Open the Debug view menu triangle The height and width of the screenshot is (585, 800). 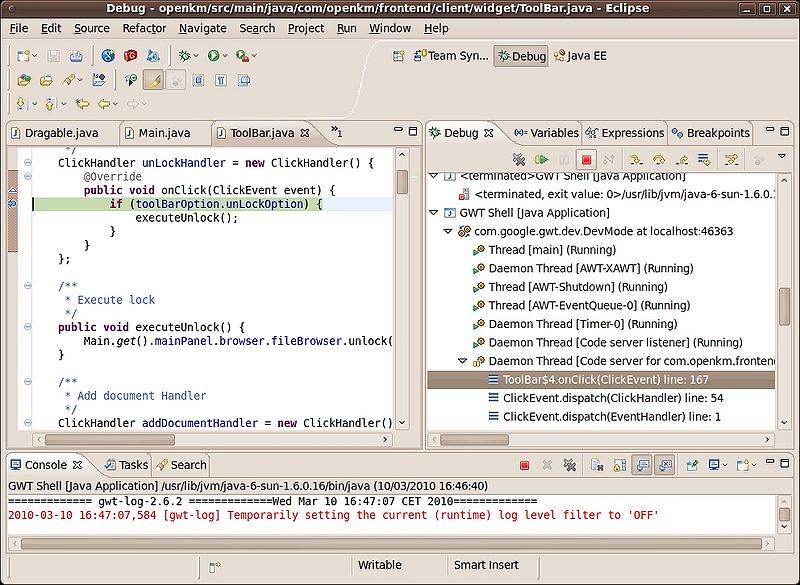[782, 157]
